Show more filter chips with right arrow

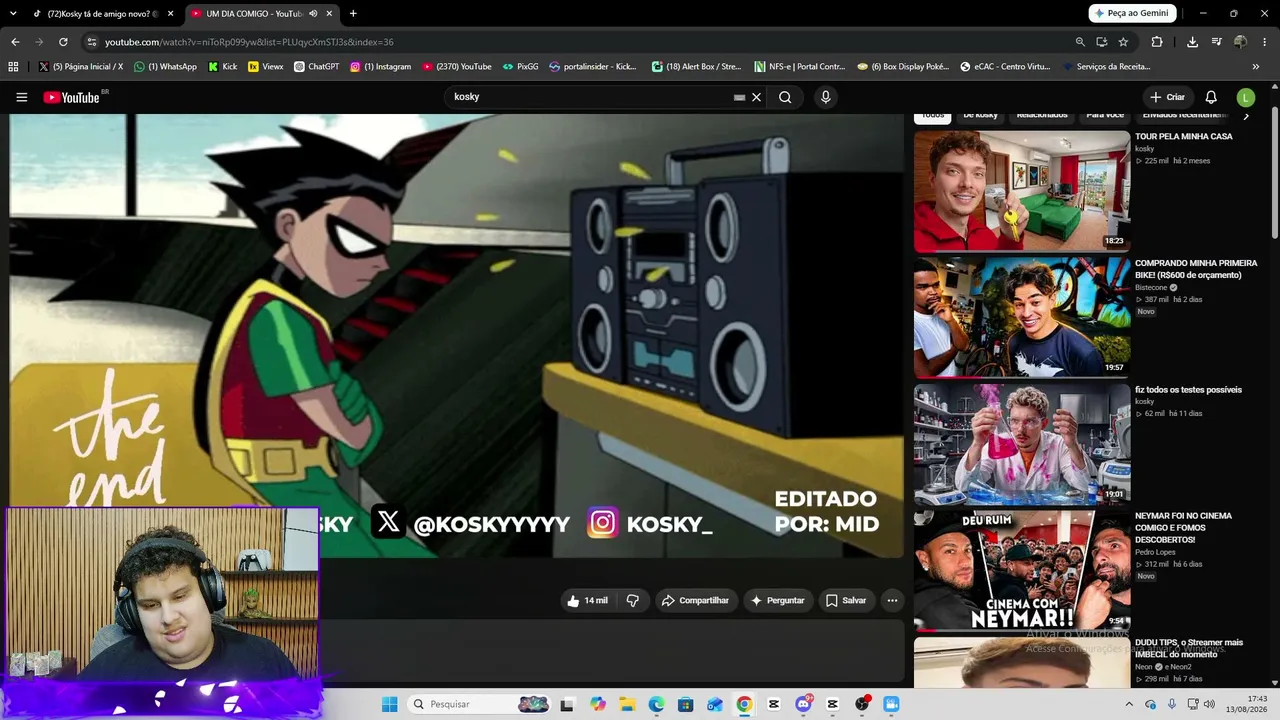pyautogui.click(x=1246, y=116)
